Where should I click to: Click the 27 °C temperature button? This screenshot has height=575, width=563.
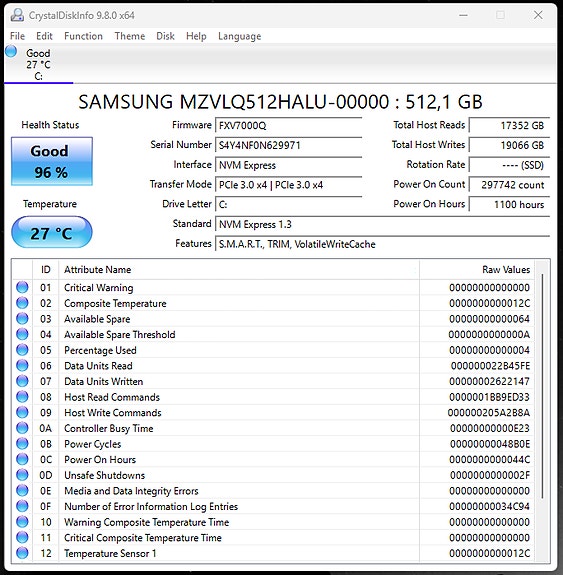point(52,232)
